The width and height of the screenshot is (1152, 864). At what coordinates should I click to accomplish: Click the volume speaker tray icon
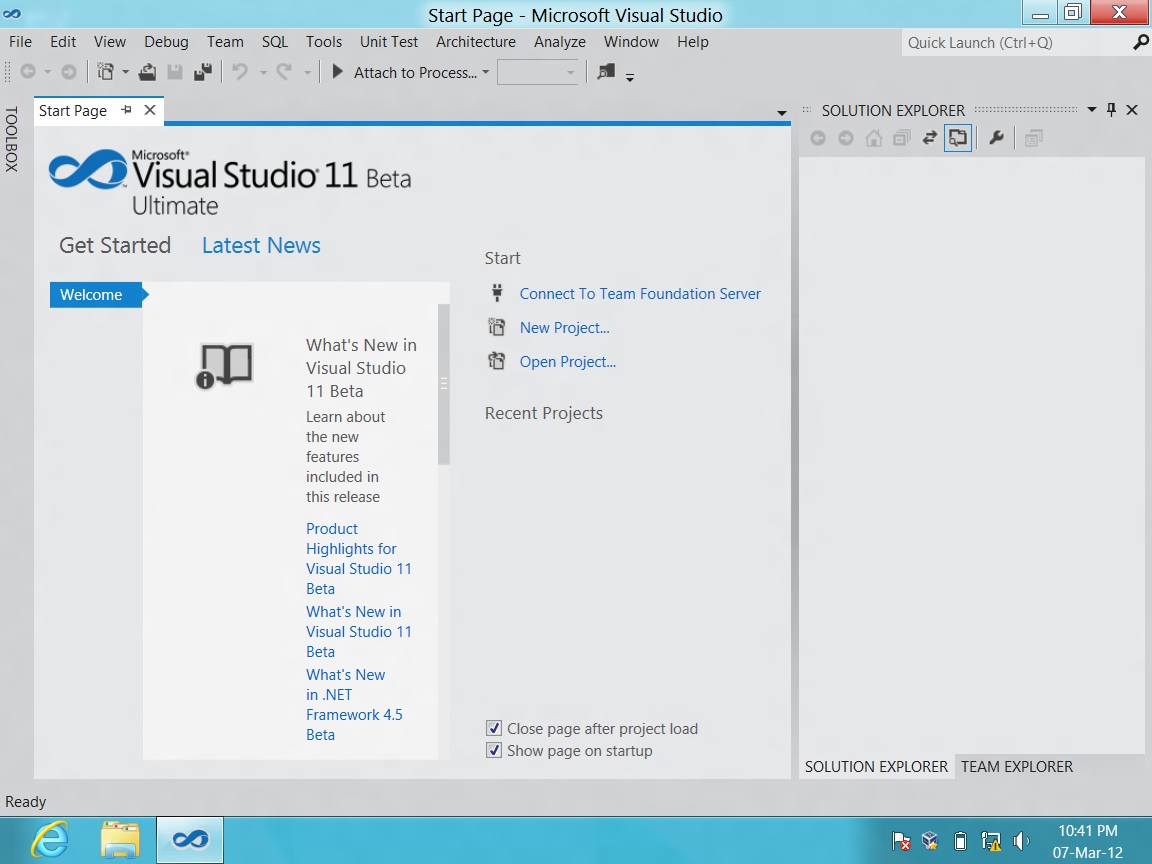click(1021, 840)
